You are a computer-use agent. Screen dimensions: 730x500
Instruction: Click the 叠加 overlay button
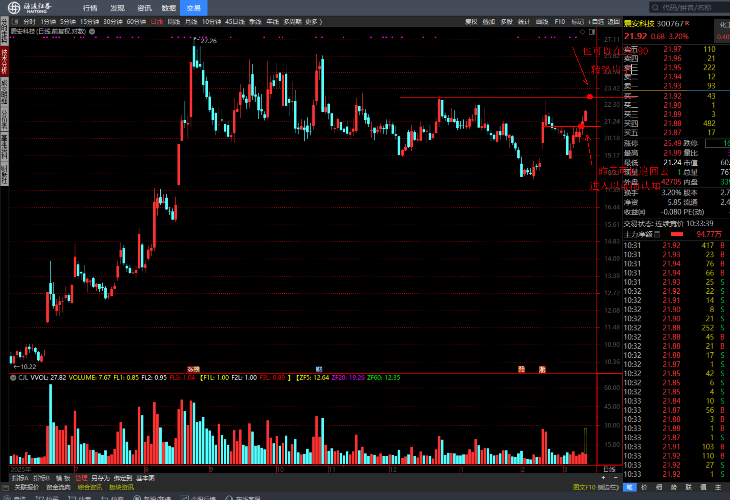point(489,22)
